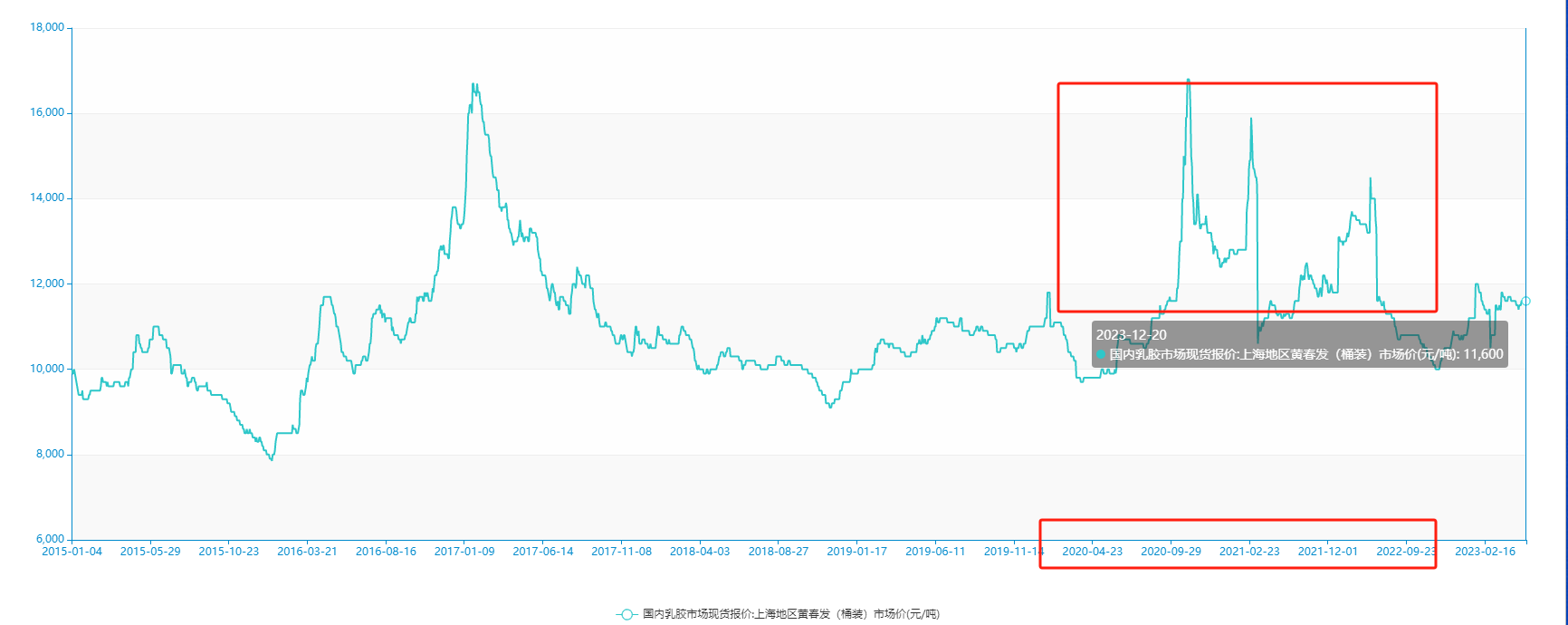This screenshot has width=1568, height=625.
Task: Click the y-axis label 8,000
Action: (50, 454)
